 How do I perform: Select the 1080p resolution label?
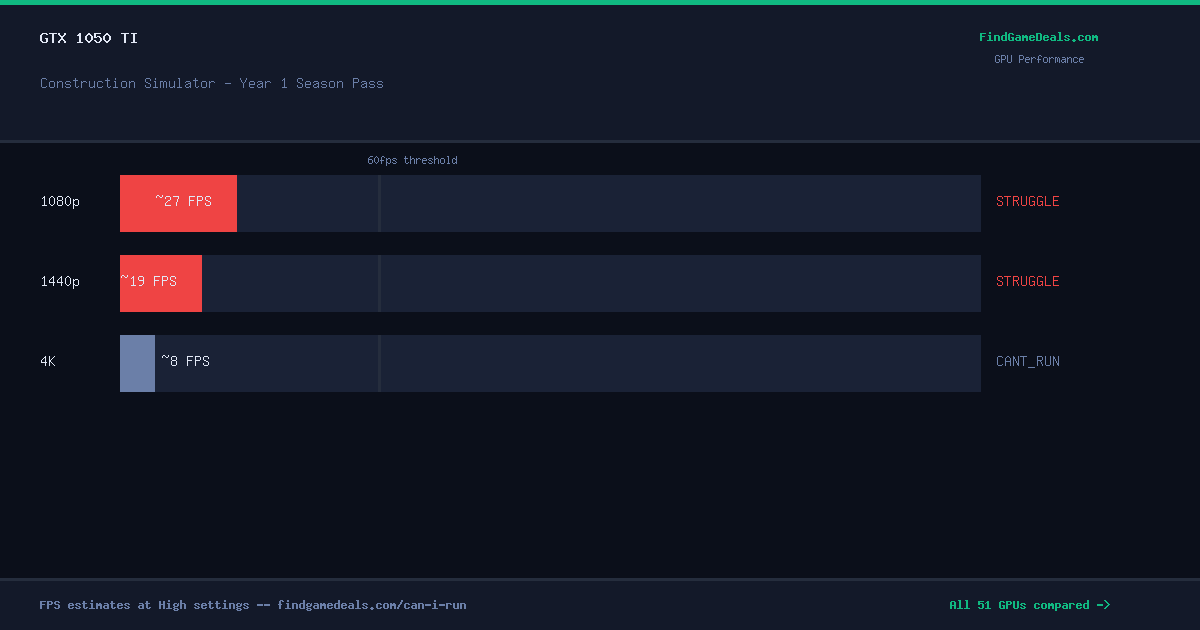click(60, 201)
